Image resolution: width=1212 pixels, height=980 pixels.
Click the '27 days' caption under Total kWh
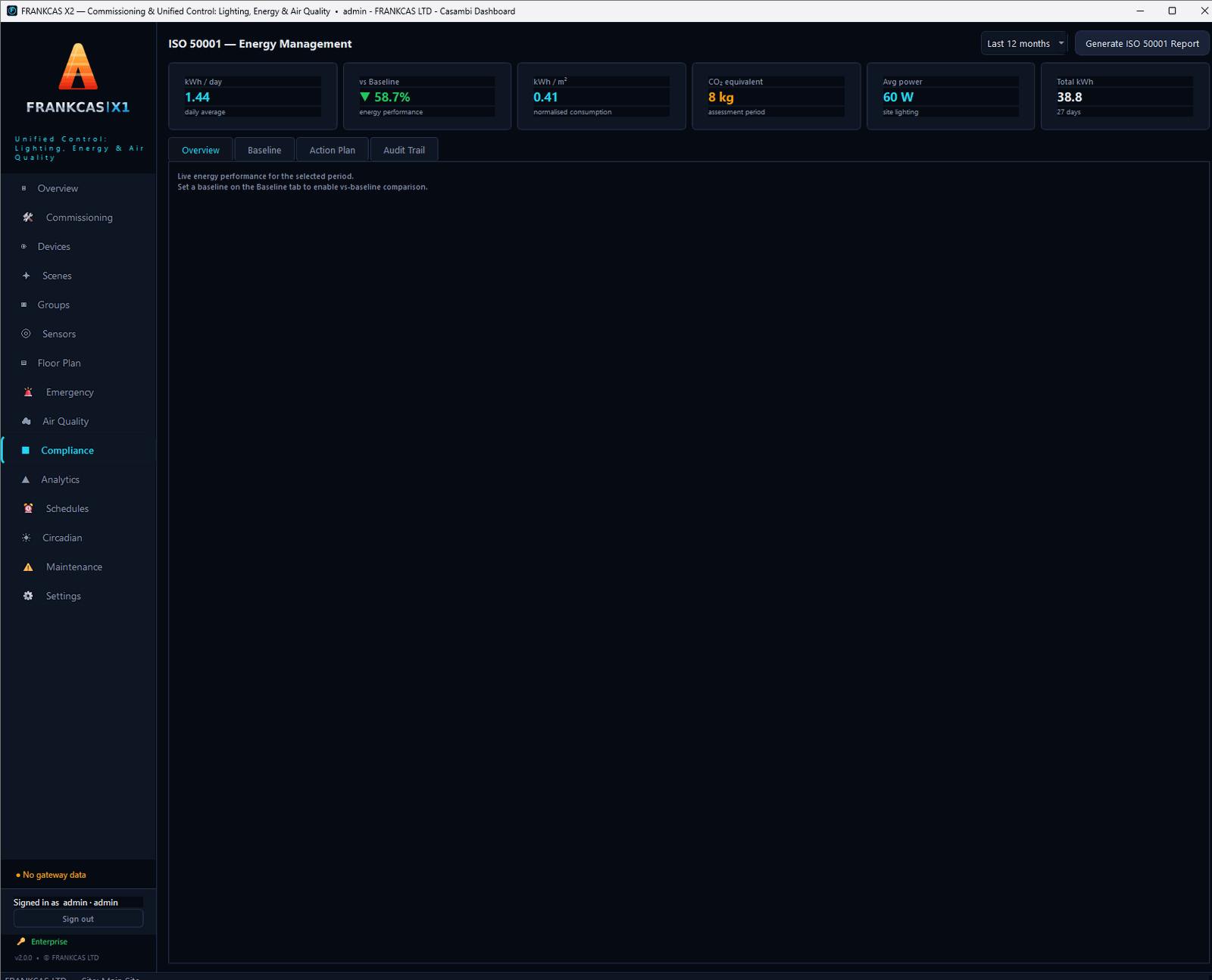pos(1069,112)
